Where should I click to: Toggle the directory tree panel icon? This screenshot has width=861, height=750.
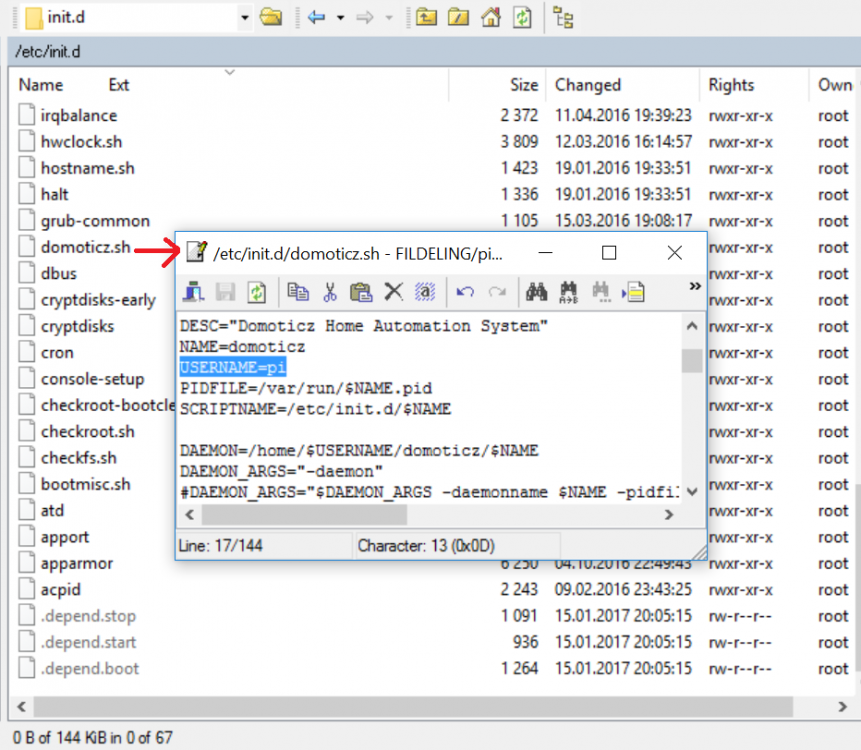[564, 17]
